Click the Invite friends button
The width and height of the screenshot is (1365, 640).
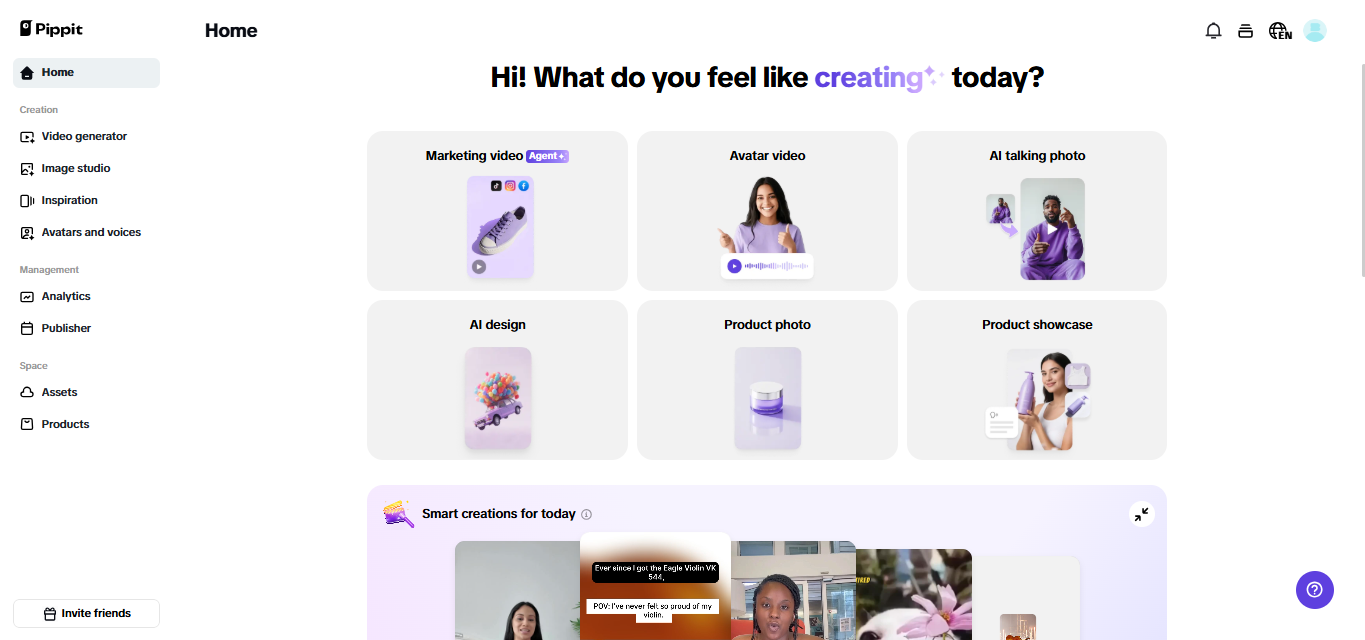(x=86, y=613)
